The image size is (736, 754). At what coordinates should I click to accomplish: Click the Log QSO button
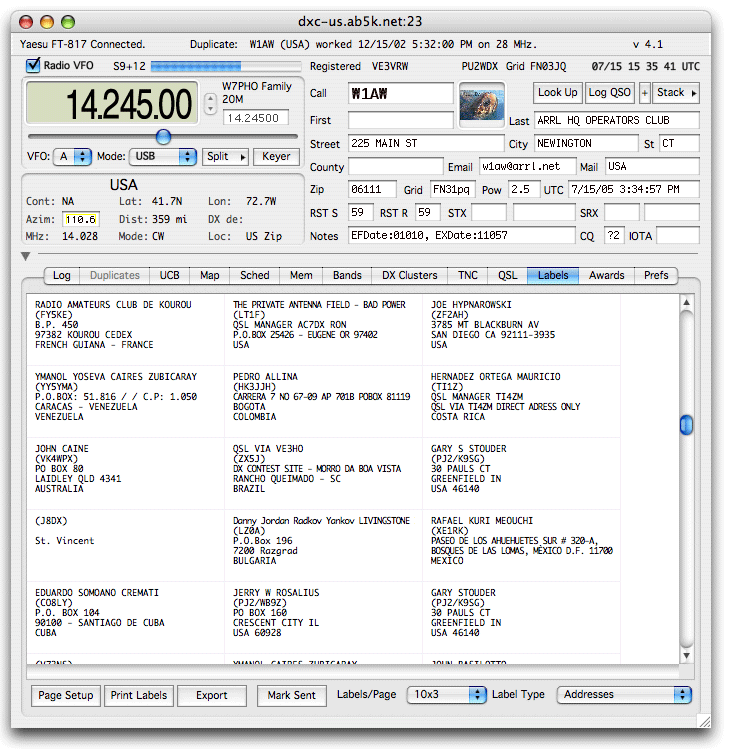[x=610, y=92]
